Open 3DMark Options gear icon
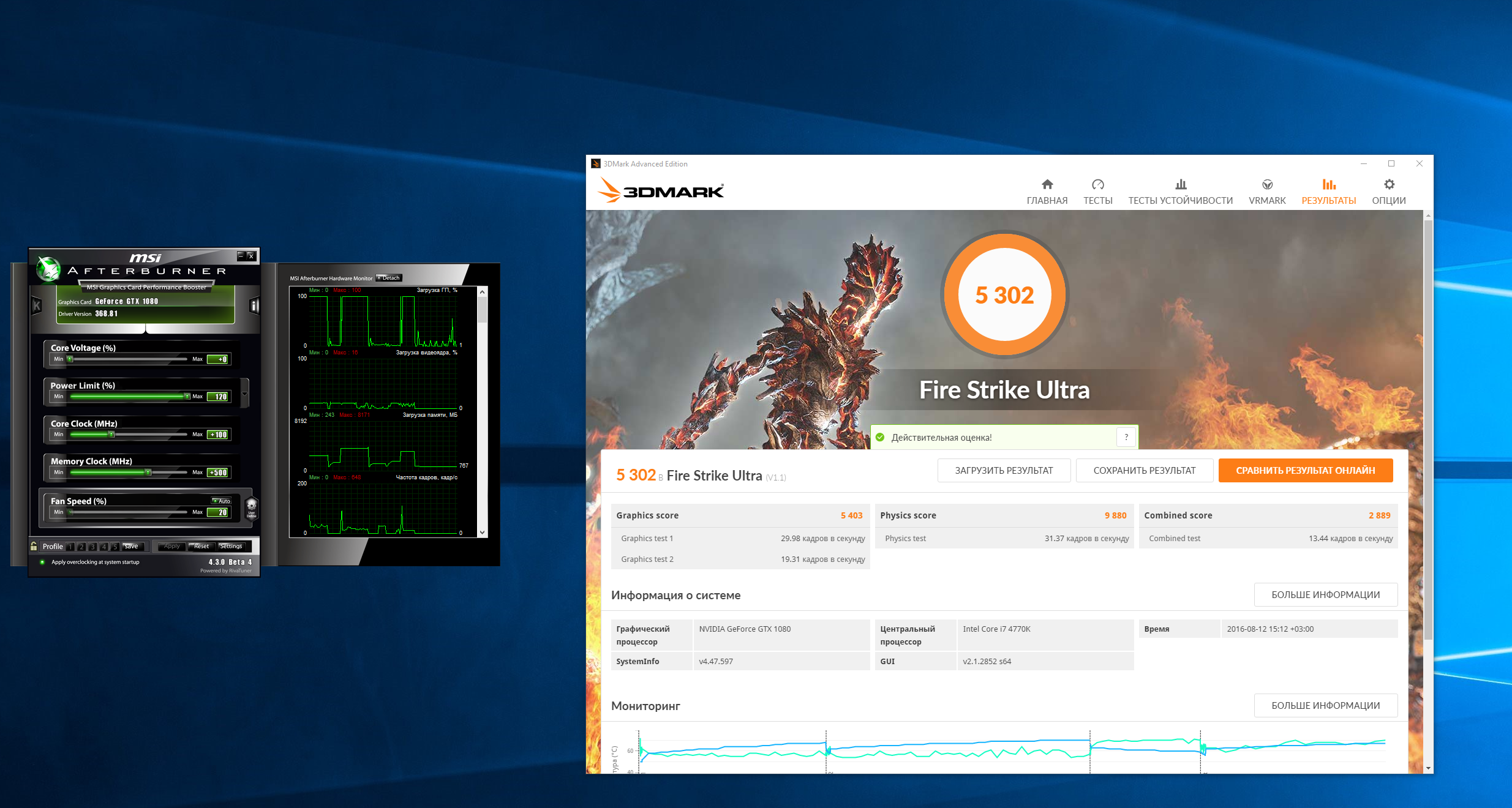The width and height of the screenshot is (1512, 808). coord(1388,185)
